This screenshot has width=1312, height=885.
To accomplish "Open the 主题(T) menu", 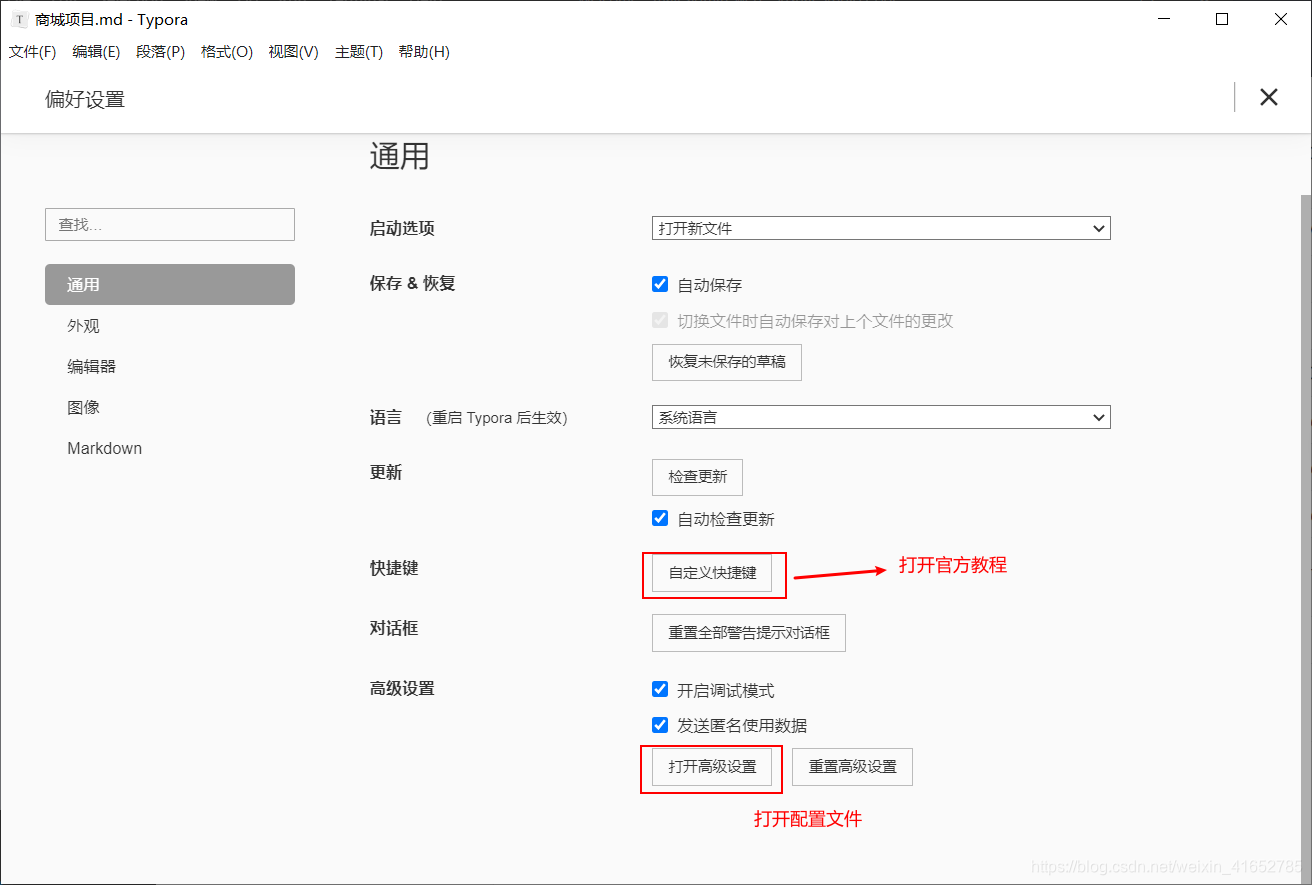I will 359,52.
